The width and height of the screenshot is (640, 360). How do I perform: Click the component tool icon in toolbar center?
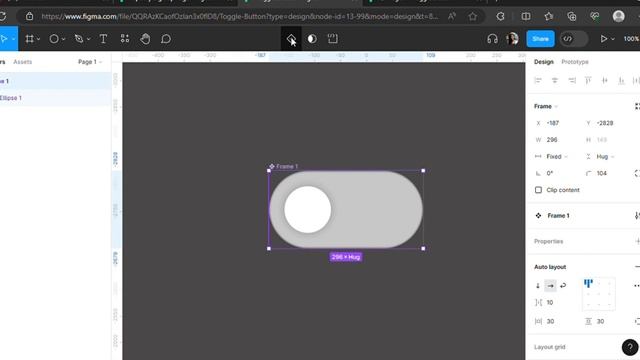point(291,39)
